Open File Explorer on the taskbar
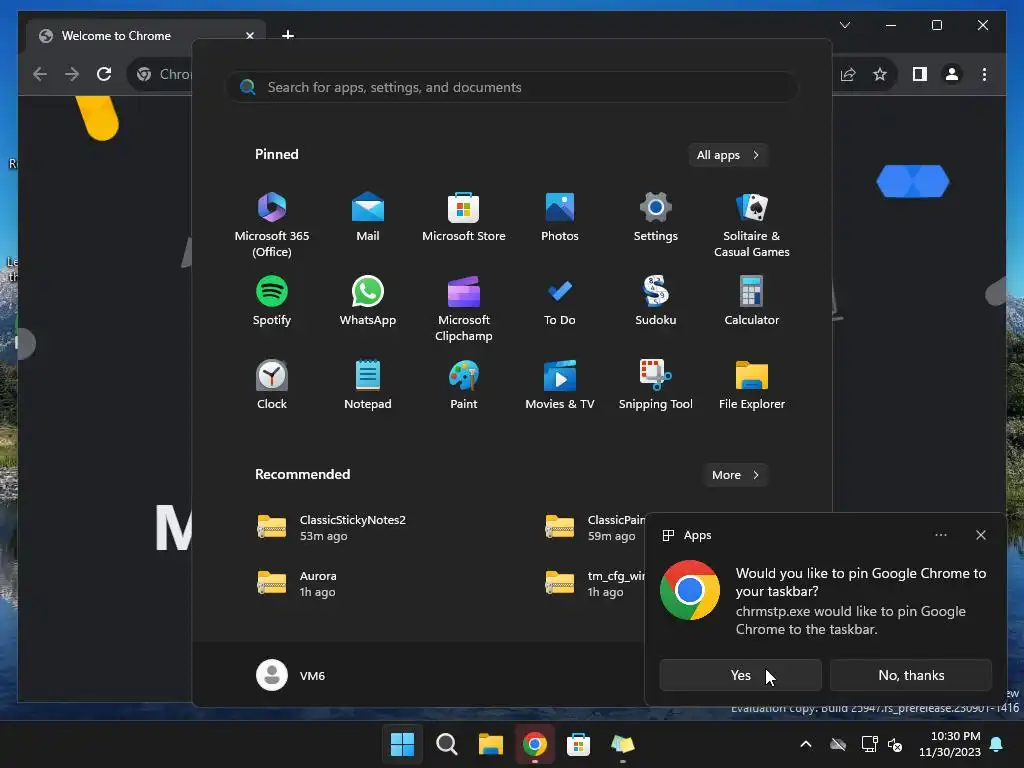Screen dimensions: 1024x768 click(x=490, y=744)
